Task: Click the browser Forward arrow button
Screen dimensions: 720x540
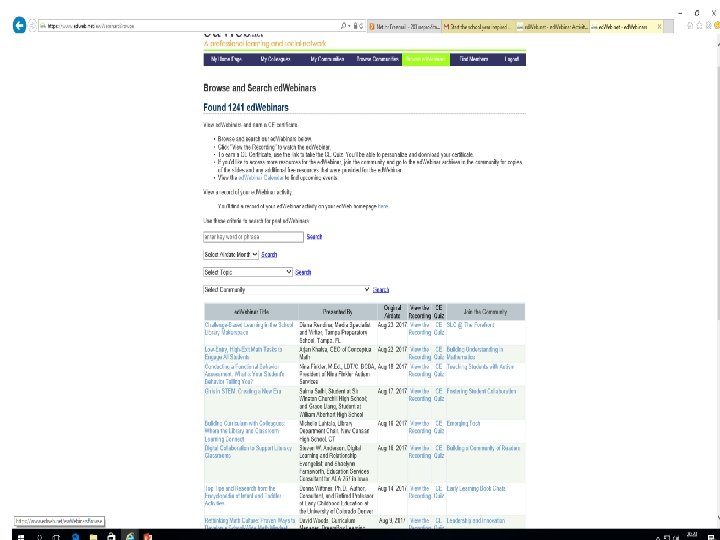Action: coord(32,26)
